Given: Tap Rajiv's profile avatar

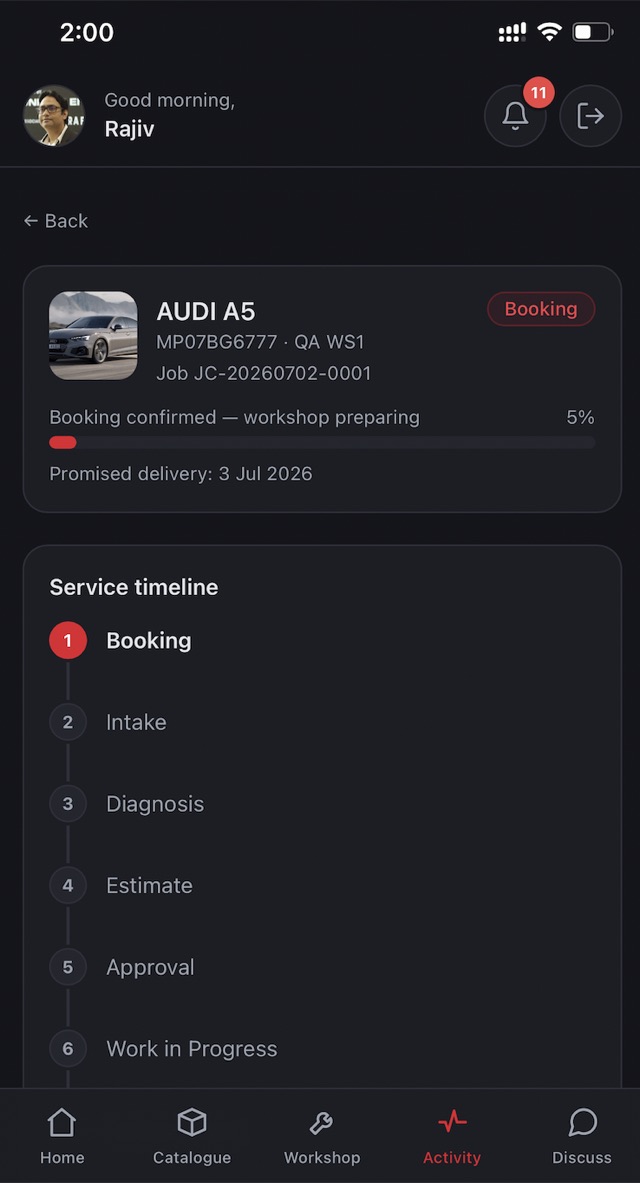Looking at the screenshot, I should tap(54, 115).
